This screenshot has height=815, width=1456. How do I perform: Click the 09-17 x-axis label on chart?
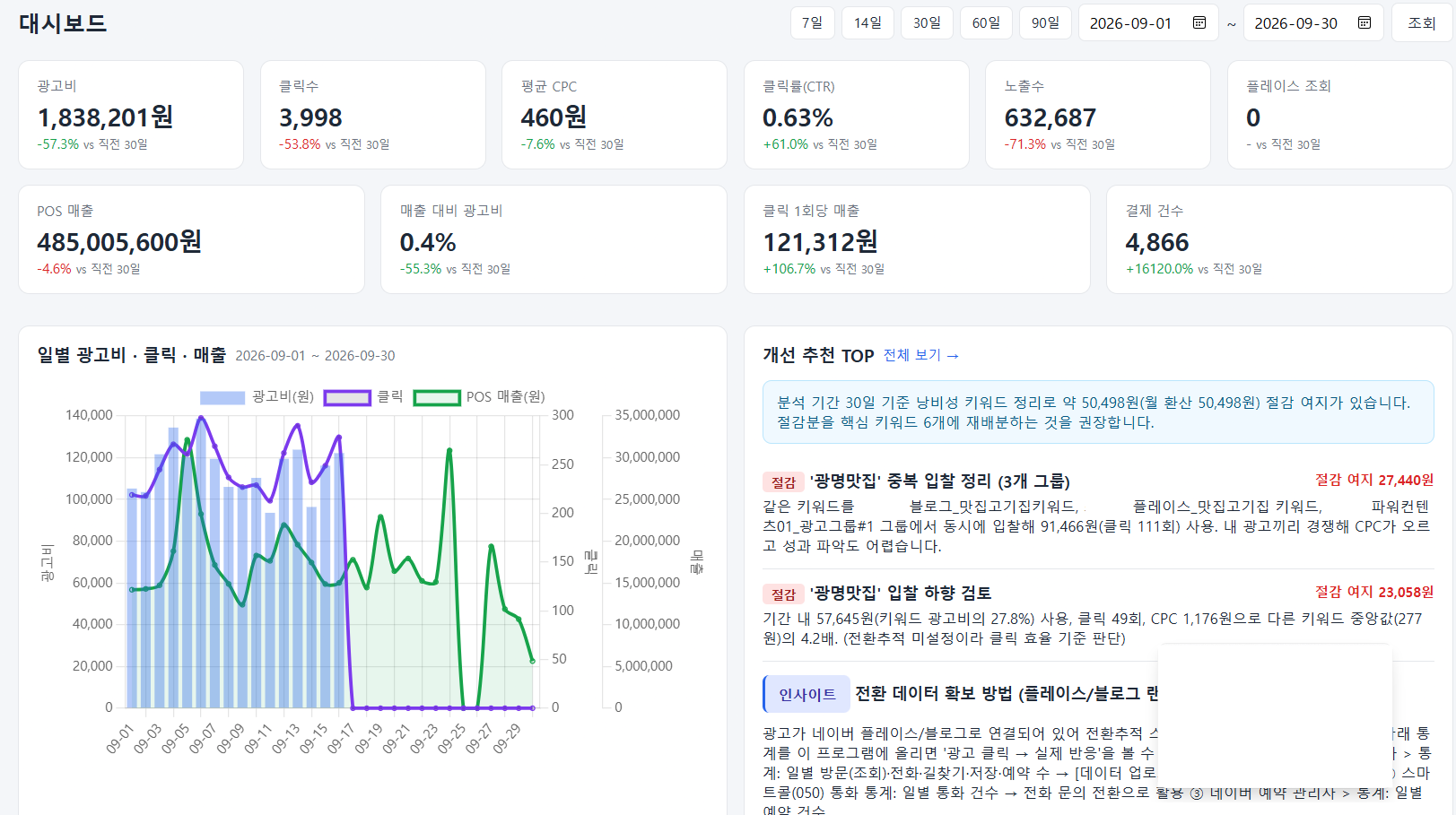coord(342,739)
